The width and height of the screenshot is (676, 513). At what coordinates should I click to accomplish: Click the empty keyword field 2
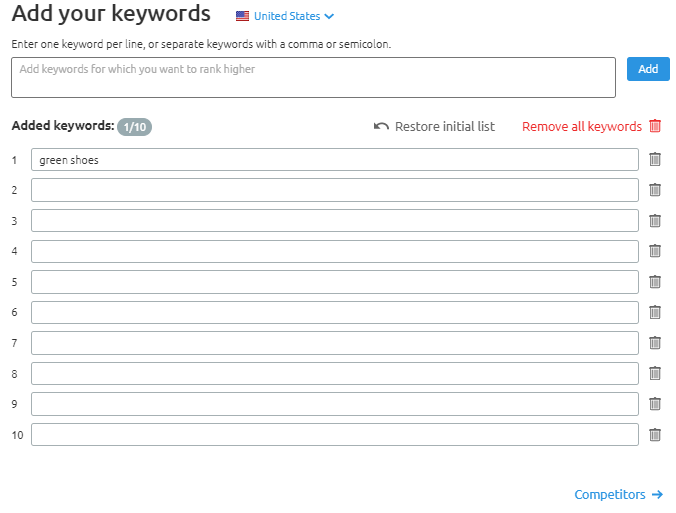click(x=335, y=190)
